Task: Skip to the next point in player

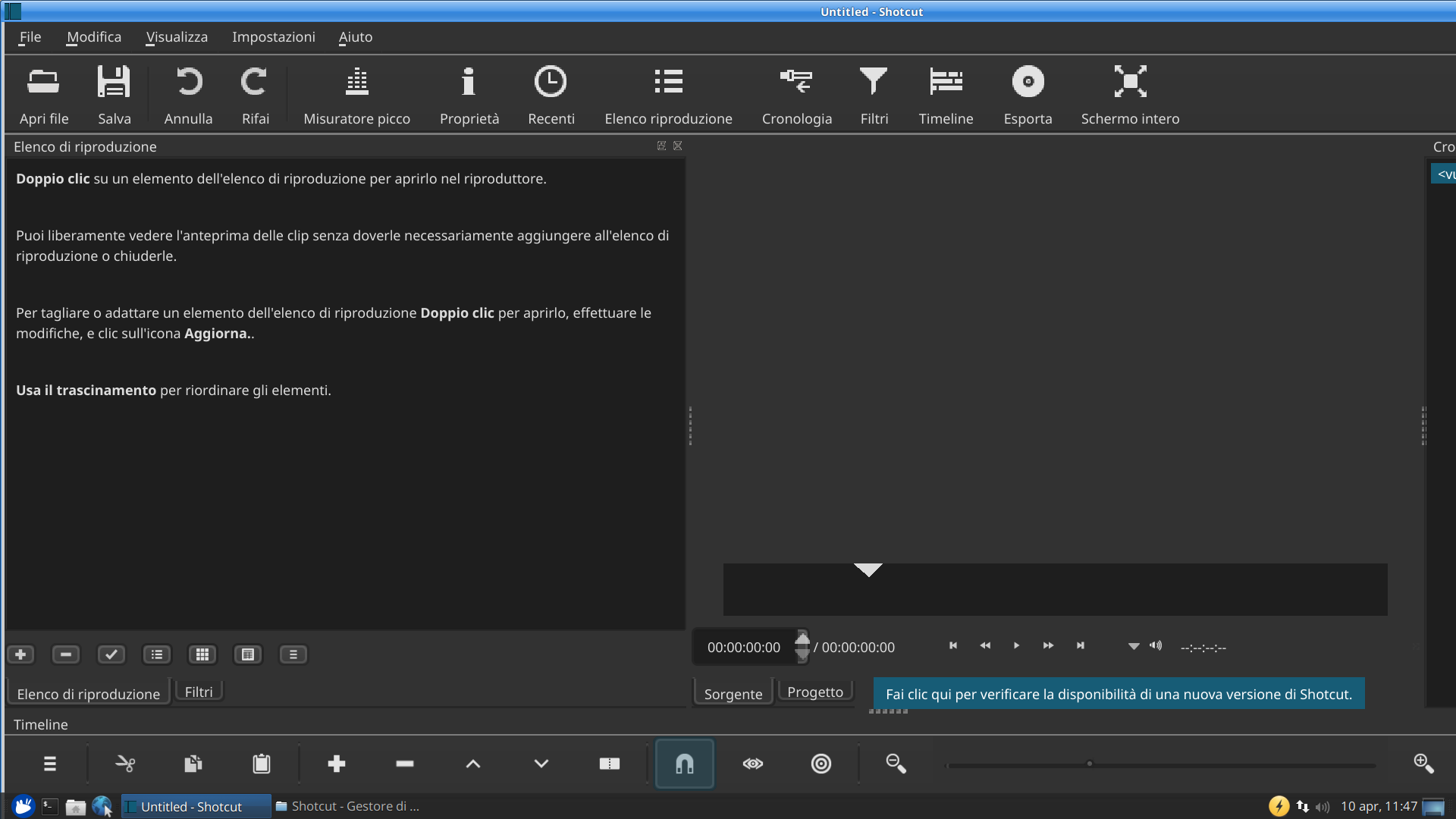Action: (x=1081, y=645)
